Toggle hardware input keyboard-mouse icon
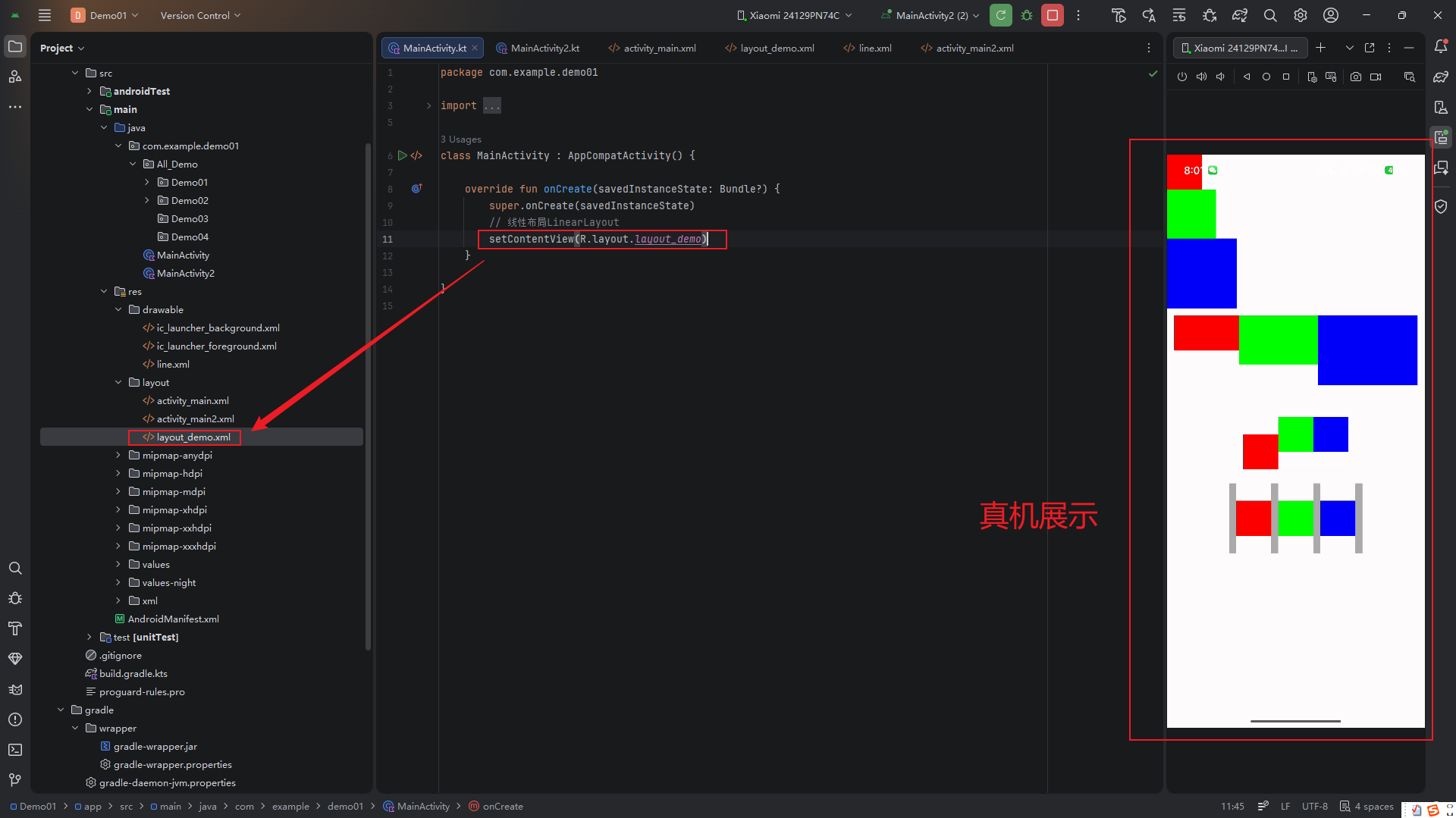This screenshot has width=1456, height=818. (1331, 77)
